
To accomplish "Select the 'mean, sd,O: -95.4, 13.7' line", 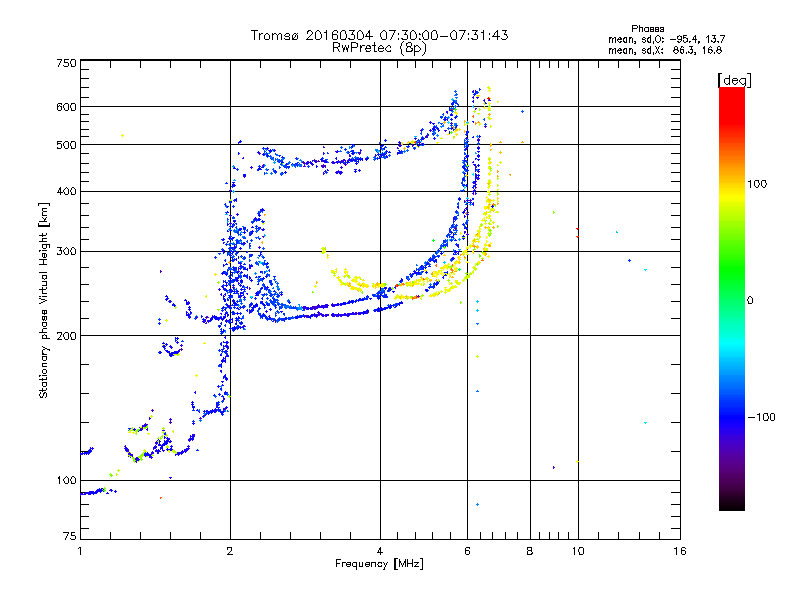I will pos(666,39).
